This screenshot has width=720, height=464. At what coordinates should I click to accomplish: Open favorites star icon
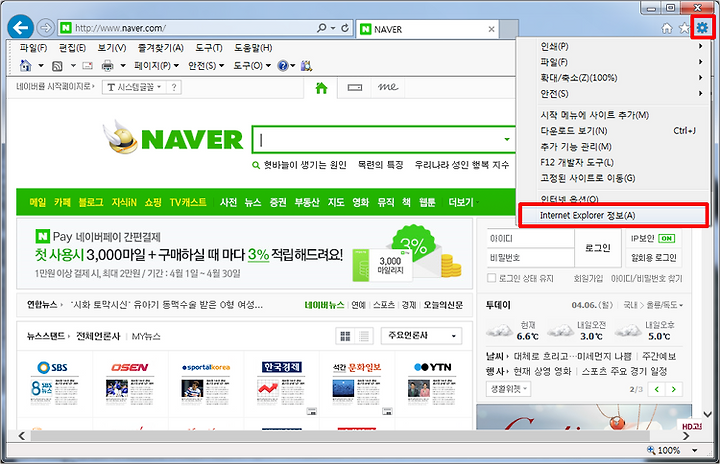tap(684, 28)
